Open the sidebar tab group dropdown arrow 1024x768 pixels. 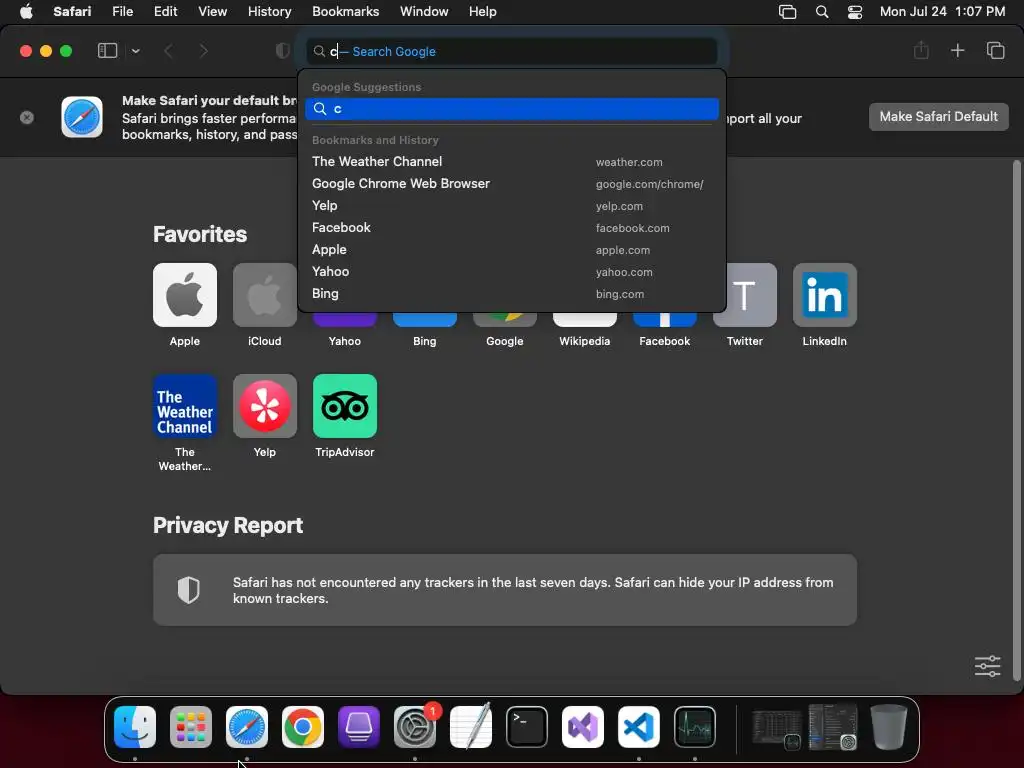click(135, 51)
